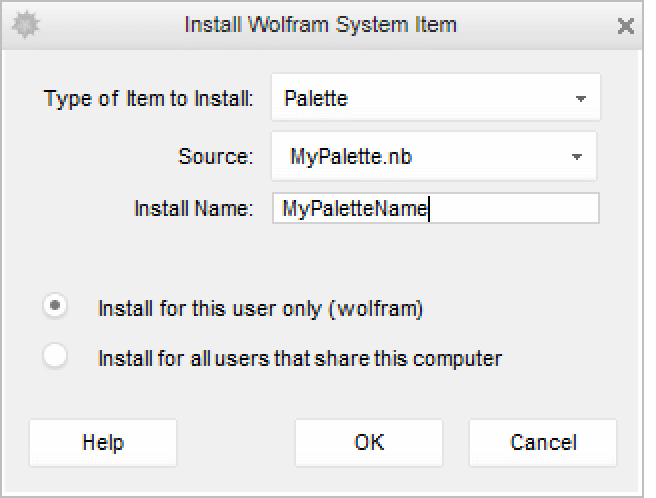The height and width of the screenshot is (498, 656).
Task: Select the this-user-only radio button
Action: (x=55, y=307)
